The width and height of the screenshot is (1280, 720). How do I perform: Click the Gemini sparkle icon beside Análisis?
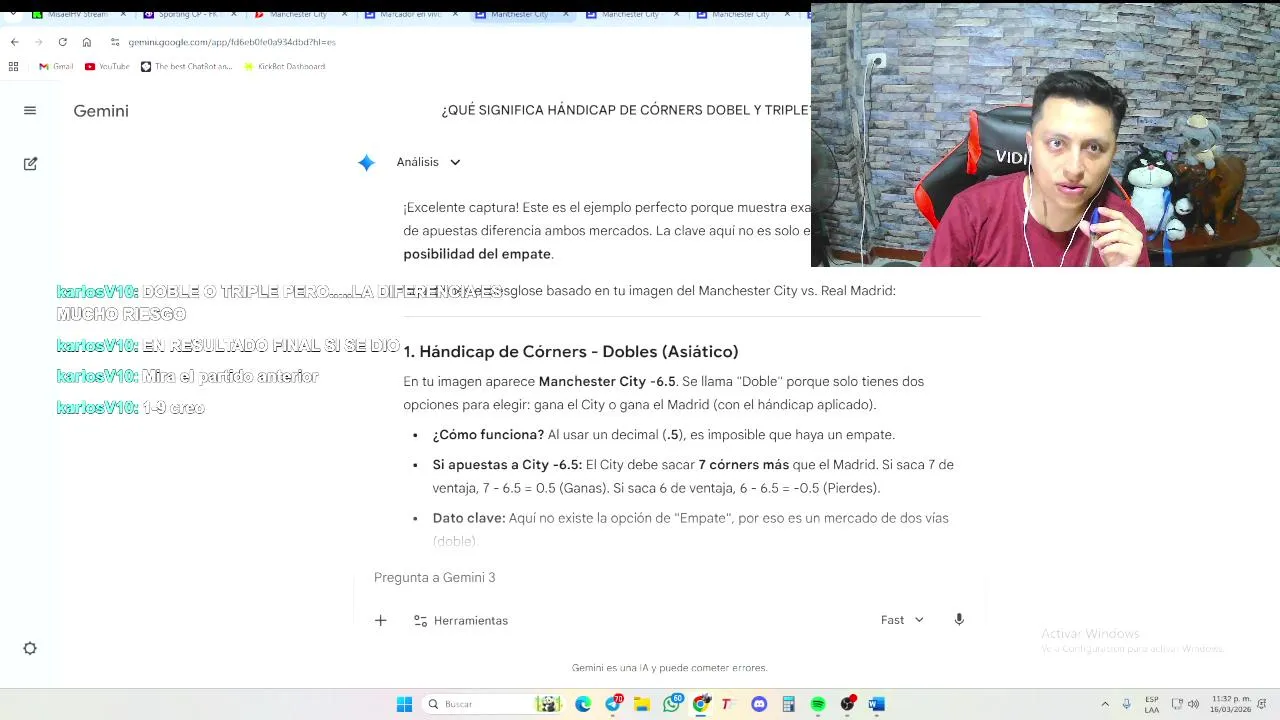tap(366, 162)
